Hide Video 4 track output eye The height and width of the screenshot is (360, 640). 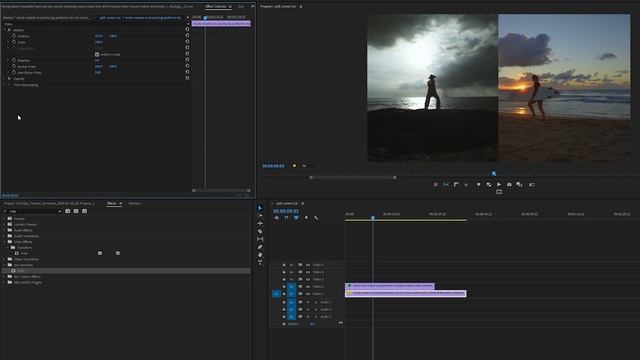pyautogui.click(x=308, y=272)
